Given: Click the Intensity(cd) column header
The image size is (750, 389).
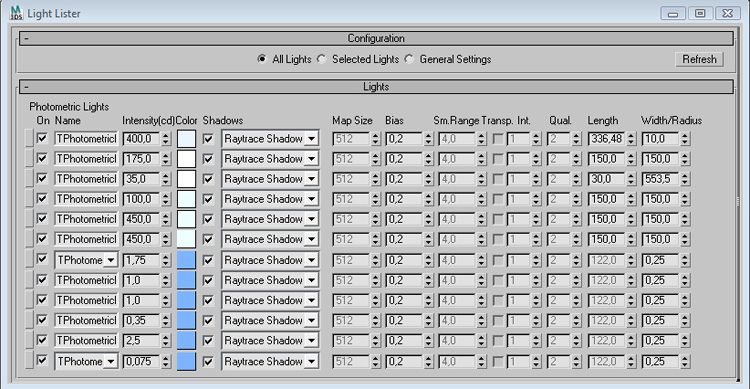Looking at the screenshot, I should click(x=148, y=121).
